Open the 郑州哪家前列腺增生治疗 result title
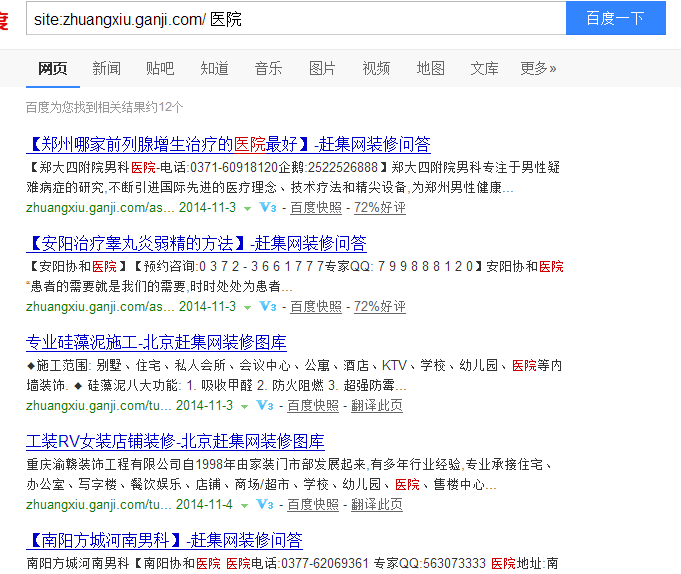The image size is (681, 574). [228, 145]
